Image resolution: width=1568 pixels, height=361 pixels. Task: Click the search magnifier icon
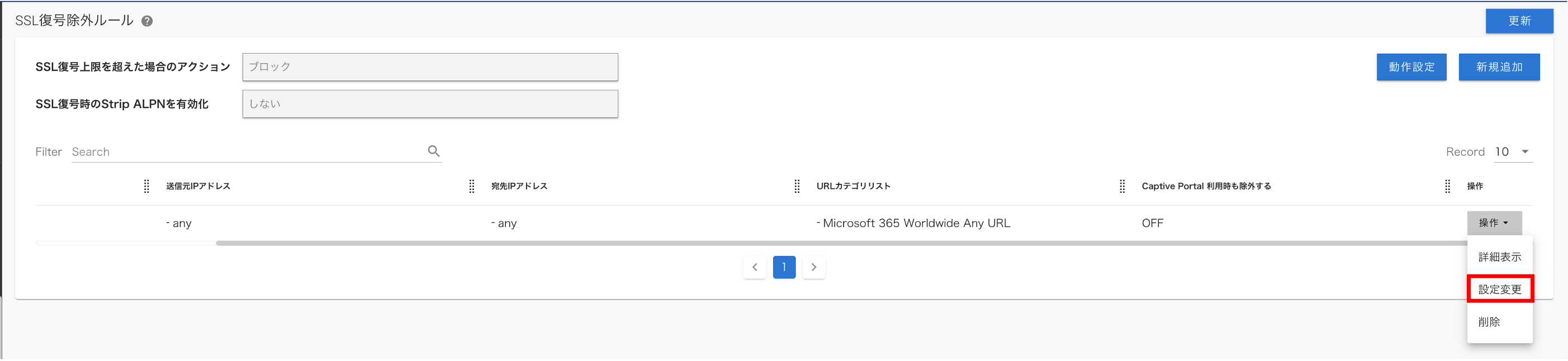[433, 151]
